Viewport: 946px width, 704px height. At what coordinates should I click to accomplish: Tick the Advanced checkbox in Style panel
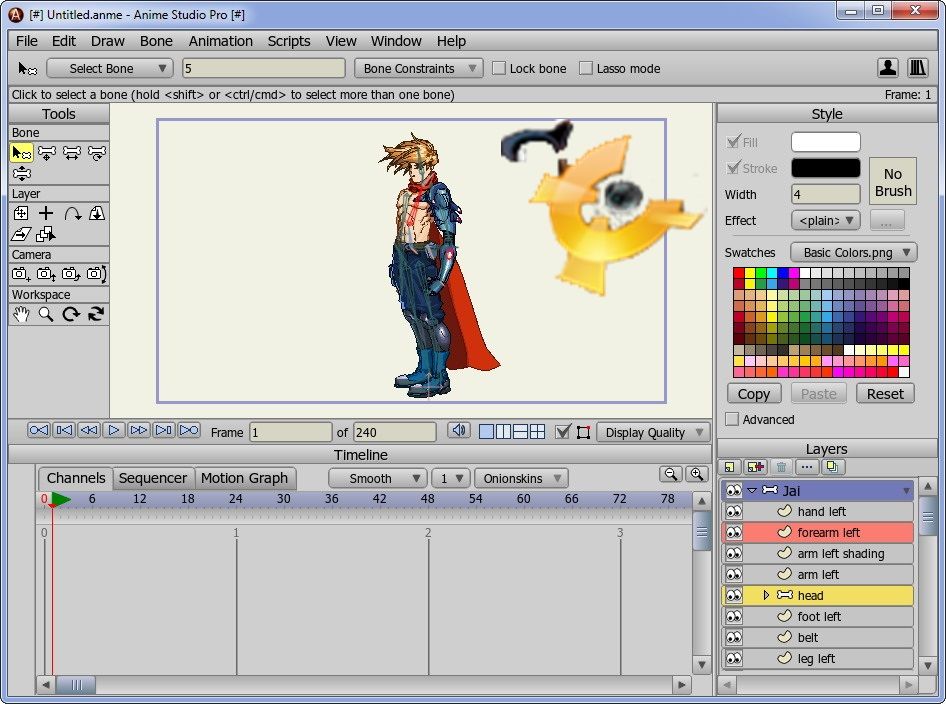(732, 420)
